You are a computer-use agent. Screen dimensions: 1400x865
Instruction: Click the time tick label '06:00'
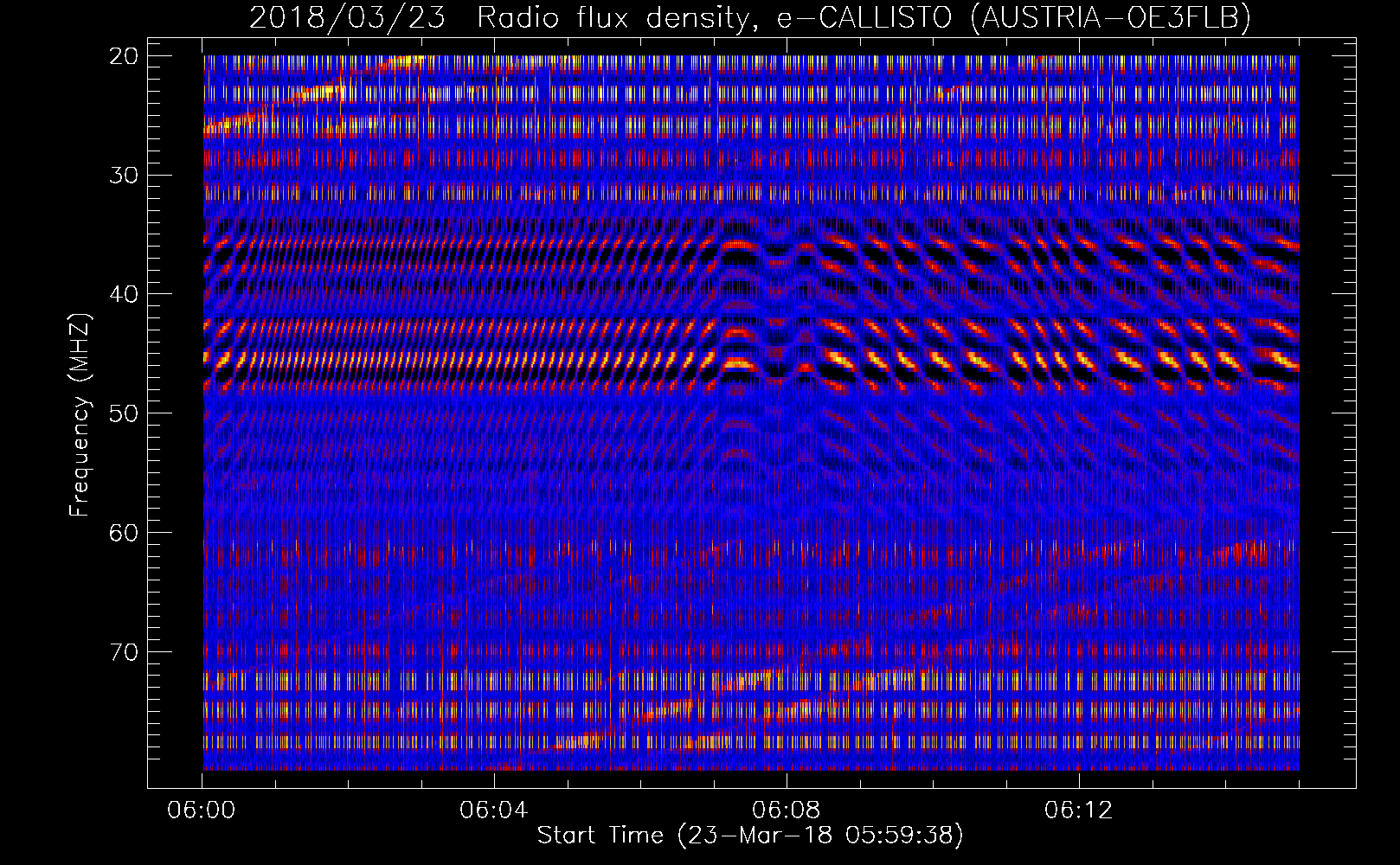point(202,811)
